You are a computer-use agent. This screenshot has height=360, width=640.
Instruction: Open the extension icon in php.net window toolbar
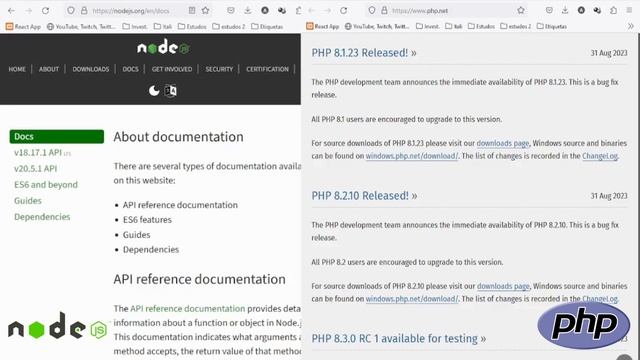[597, 11]
